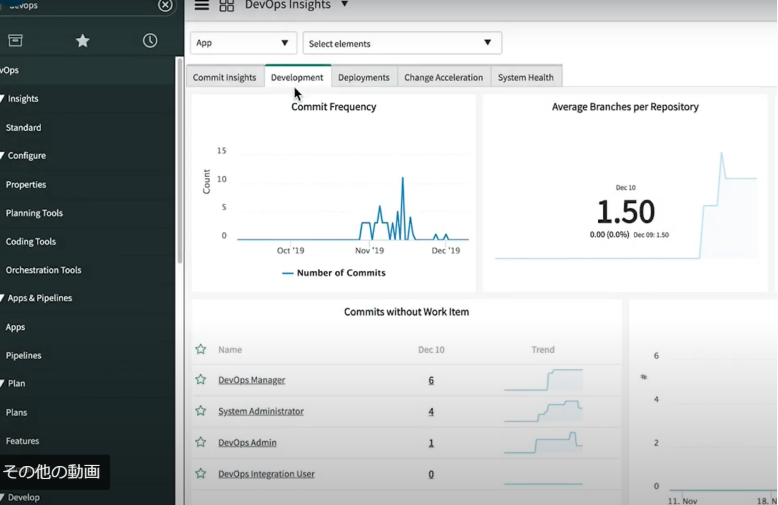This screenshot has width=778, height=505.
Task: Open Planning Tools module
Action: (x=34, y=213)
